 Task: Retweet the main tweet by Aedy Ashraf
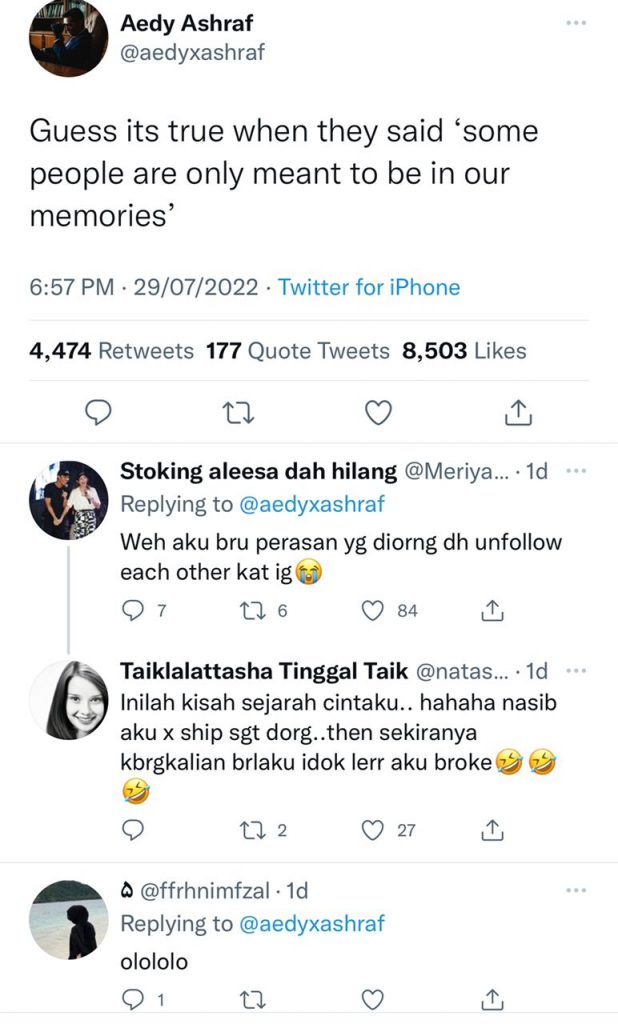pyautogui.click(x=238, y=413)
